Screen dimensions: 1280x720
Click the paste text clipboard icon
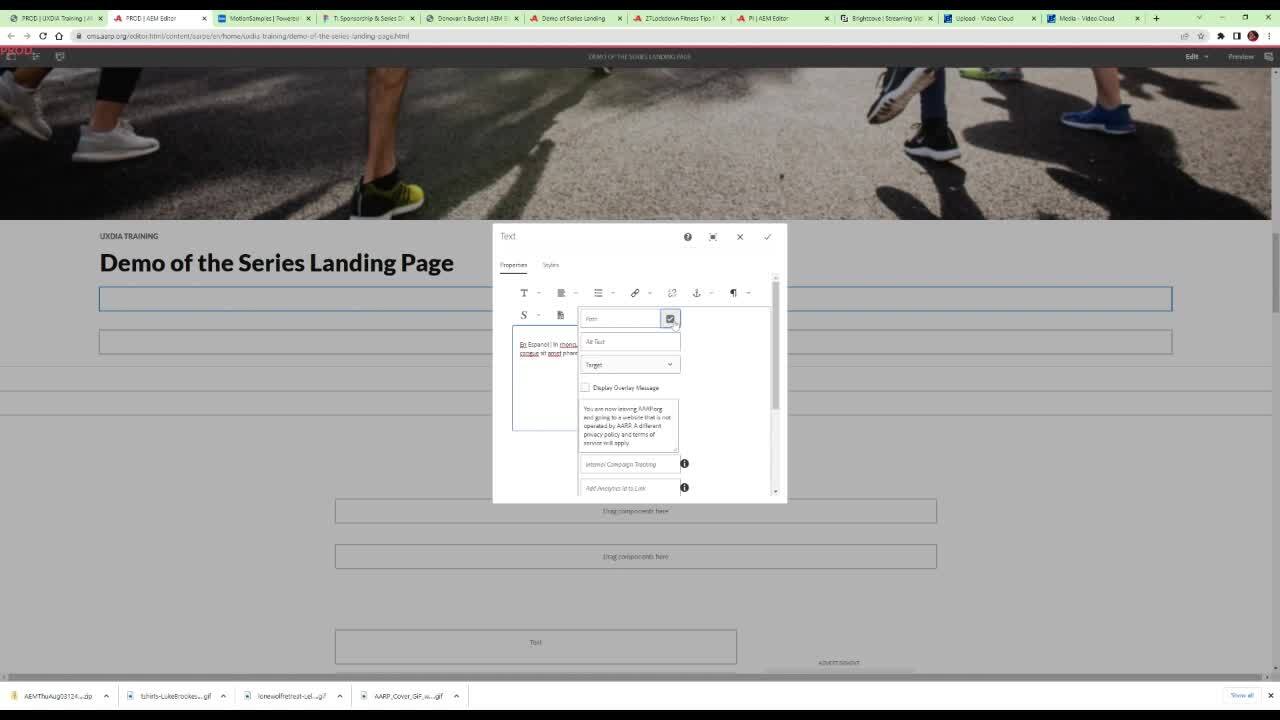click(560, 315)
